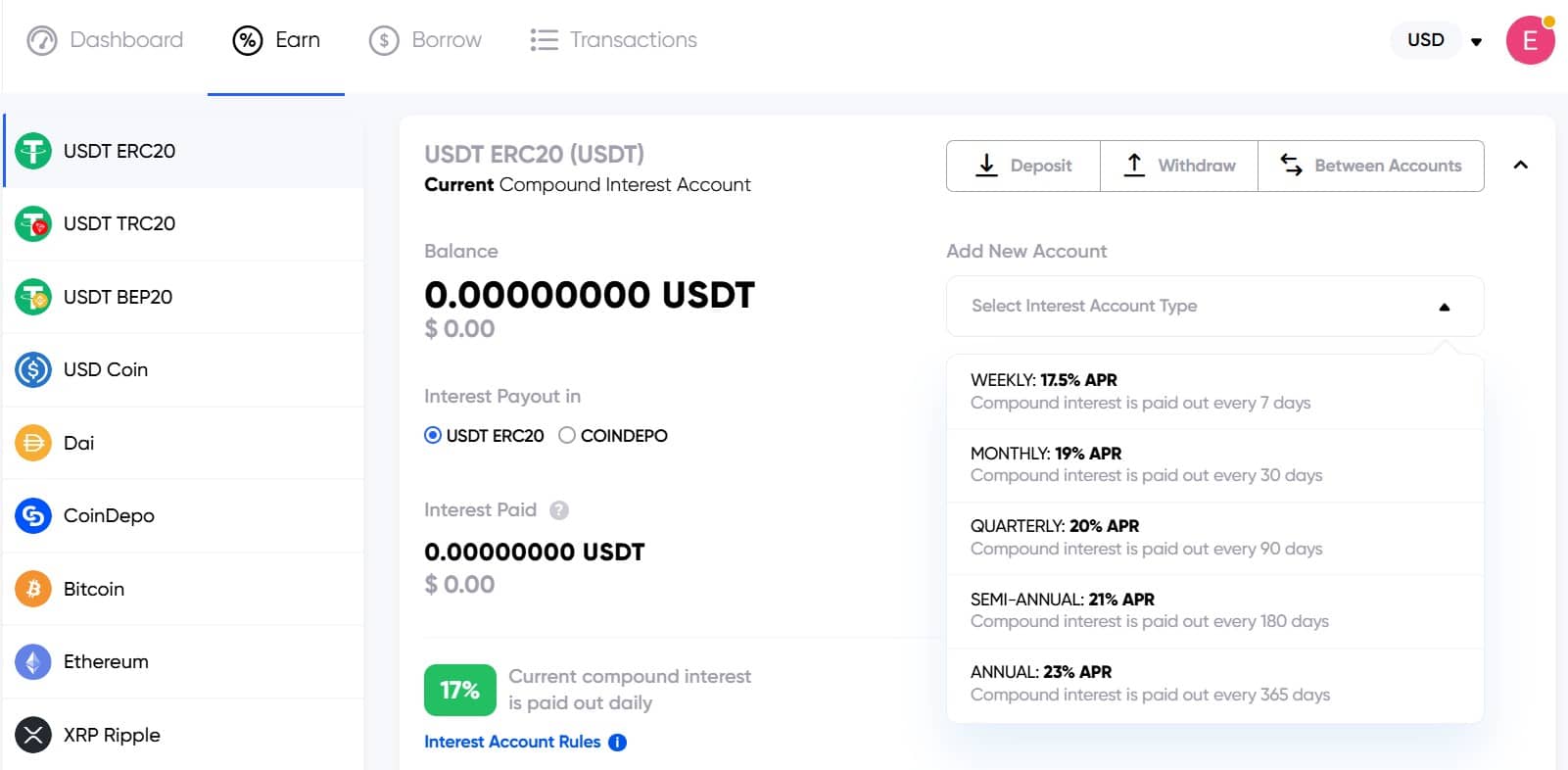Collapse the USDT ERC20 account panel chevron
The height and width of the screenshot is (770, 1568).
1520,165
